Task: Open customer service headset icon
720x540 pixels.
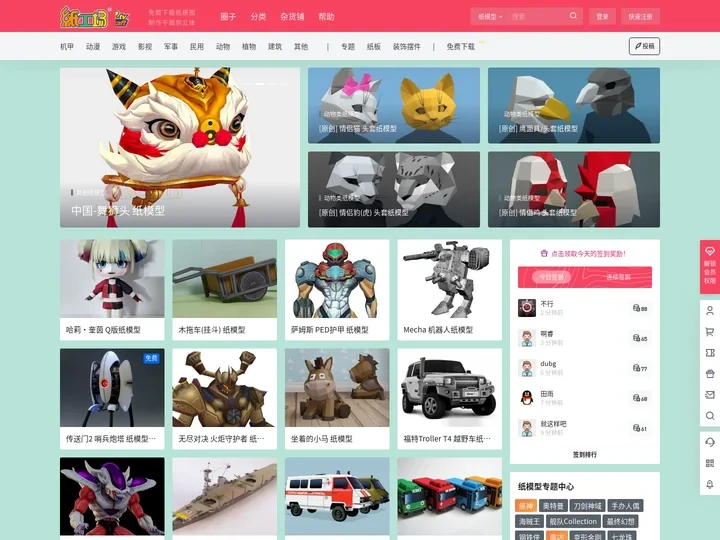Action: tap(709, 442)
